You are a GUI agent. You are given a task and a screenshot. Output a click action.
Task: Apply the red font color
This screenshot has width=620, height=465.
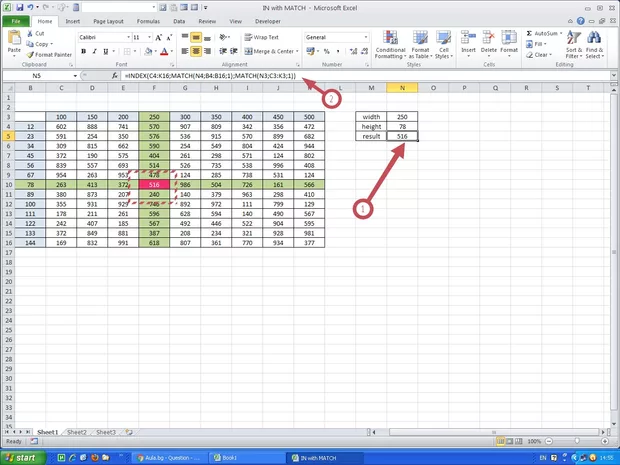(164, 51)
